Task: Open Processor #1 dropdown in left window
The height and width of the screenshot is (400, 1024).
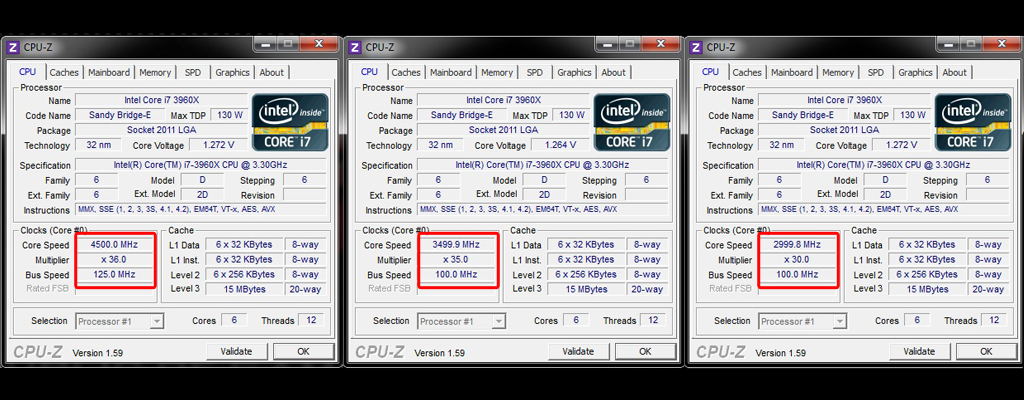Action: (x=120, y=322)
